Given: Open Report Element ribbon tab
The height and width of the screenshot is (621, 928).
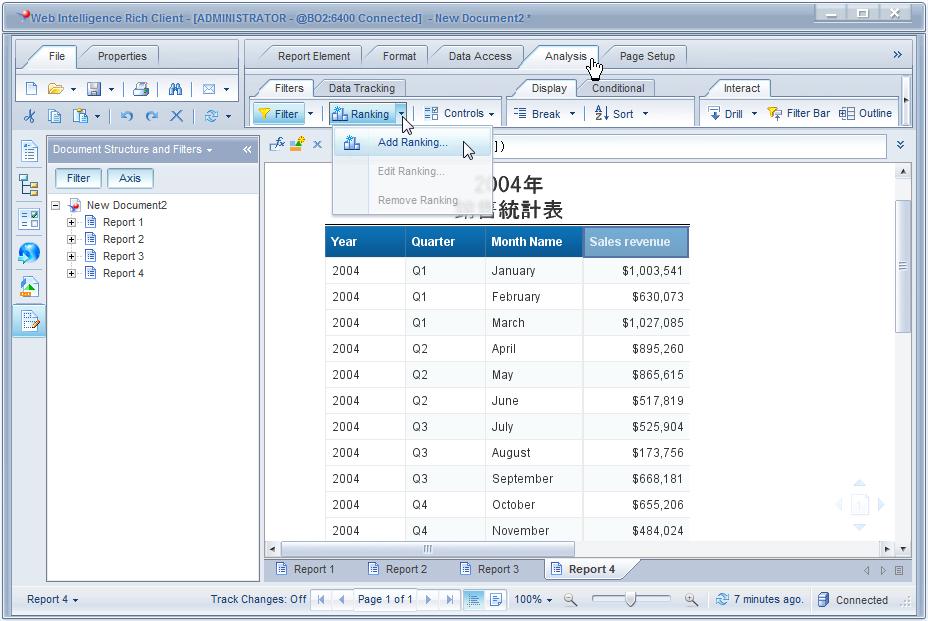Looking at the screenshot, I should (314, 56).
